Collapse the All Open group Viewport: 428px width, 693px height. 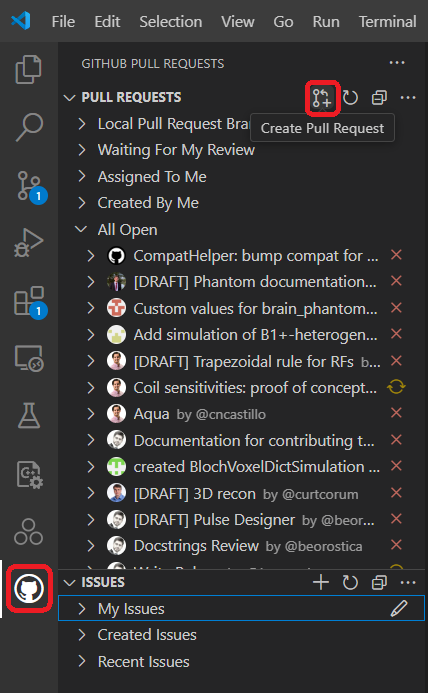[81, 229]
